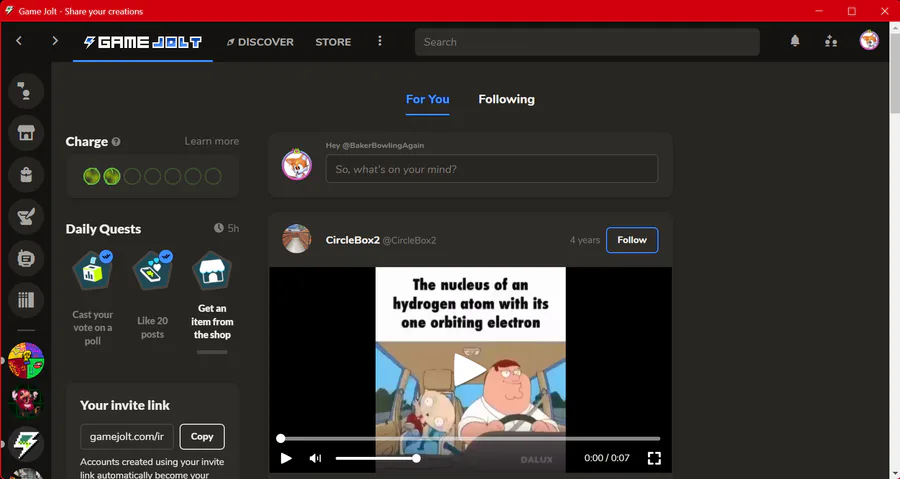Open the user avatar menu in top bar
The image size is (900, 479).
[869, 41]
